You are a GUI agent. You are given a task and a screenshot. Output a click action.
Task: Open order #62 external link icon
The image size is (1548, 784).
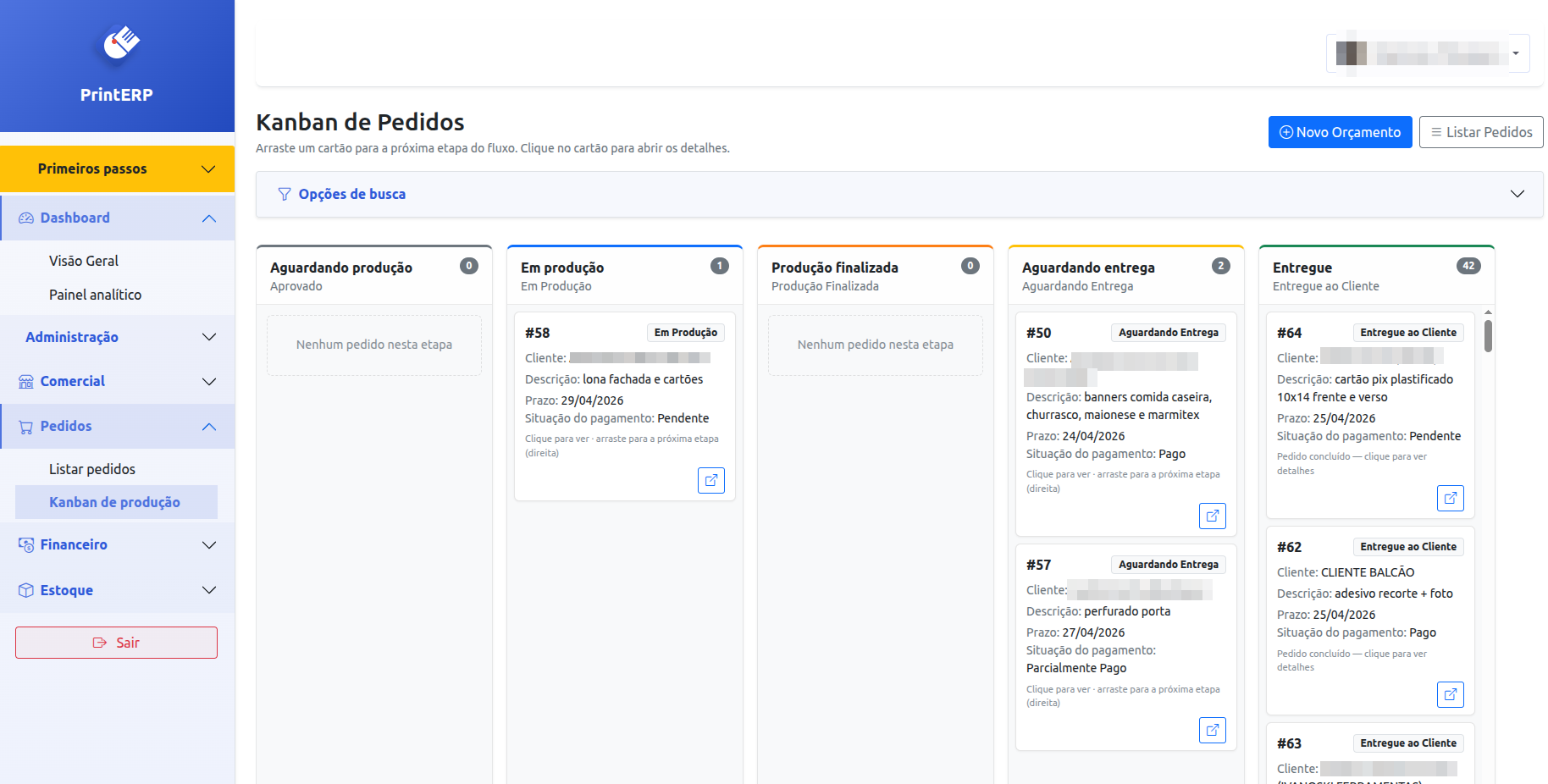[x=1450, y=694]
